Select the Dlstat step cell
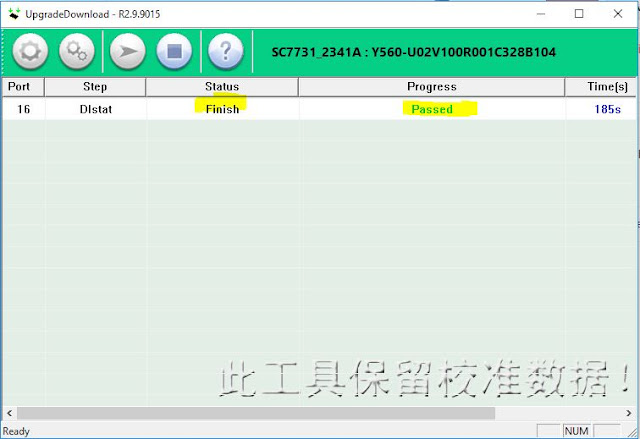The width and height of the screenshot is (640, 439). 96,109
